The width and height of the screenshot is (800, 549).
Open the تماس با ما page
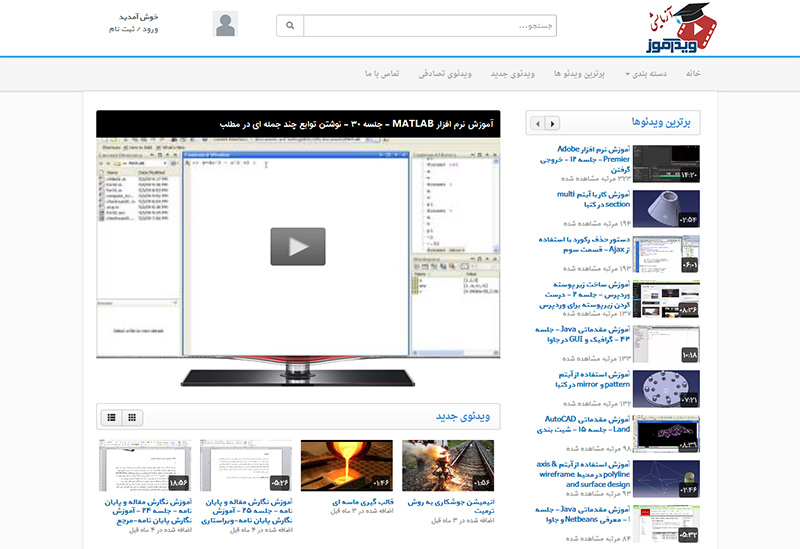[x=382, y=75]
